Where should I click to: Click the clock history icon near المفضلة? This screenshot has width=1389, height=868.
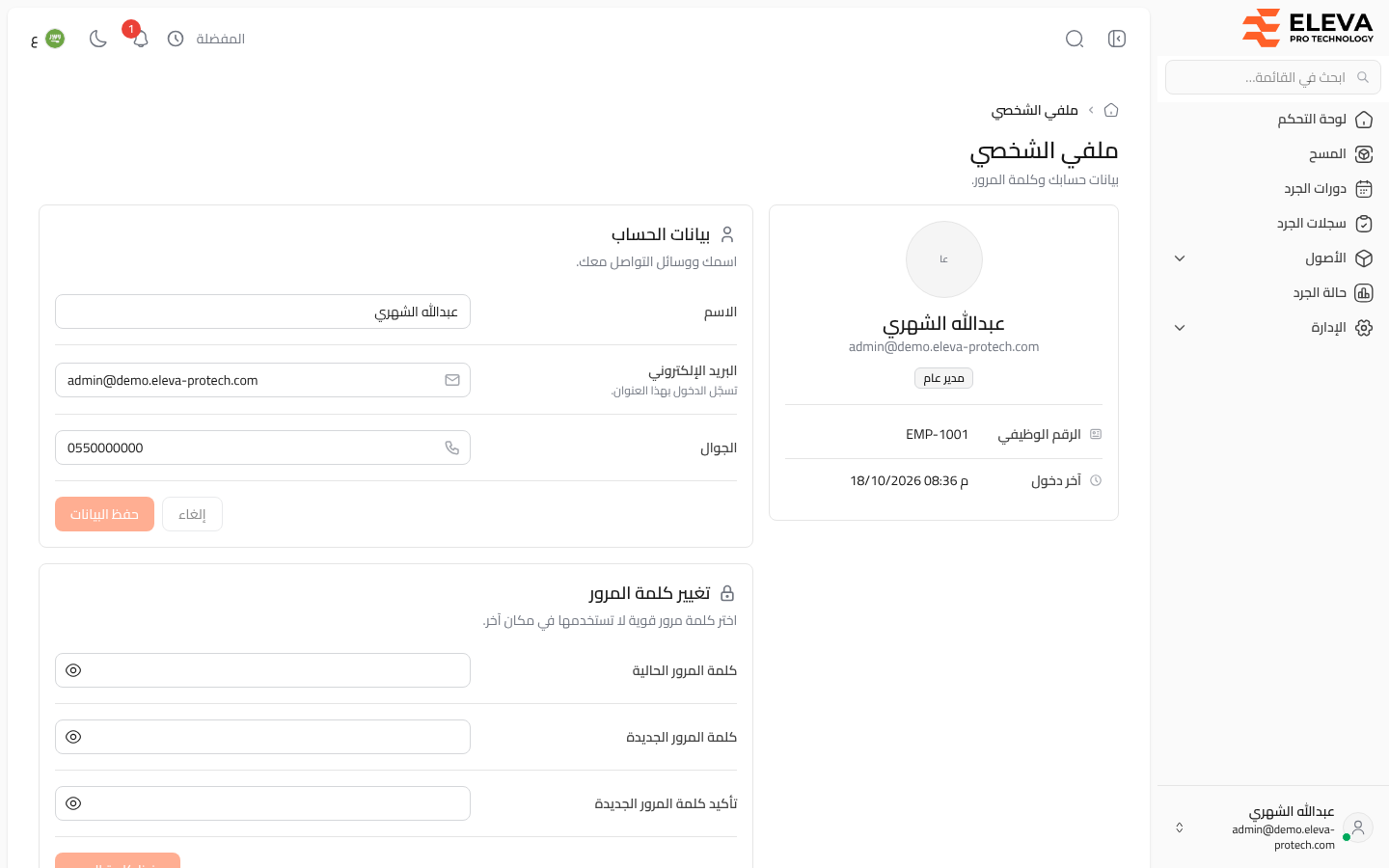point(176,39)
